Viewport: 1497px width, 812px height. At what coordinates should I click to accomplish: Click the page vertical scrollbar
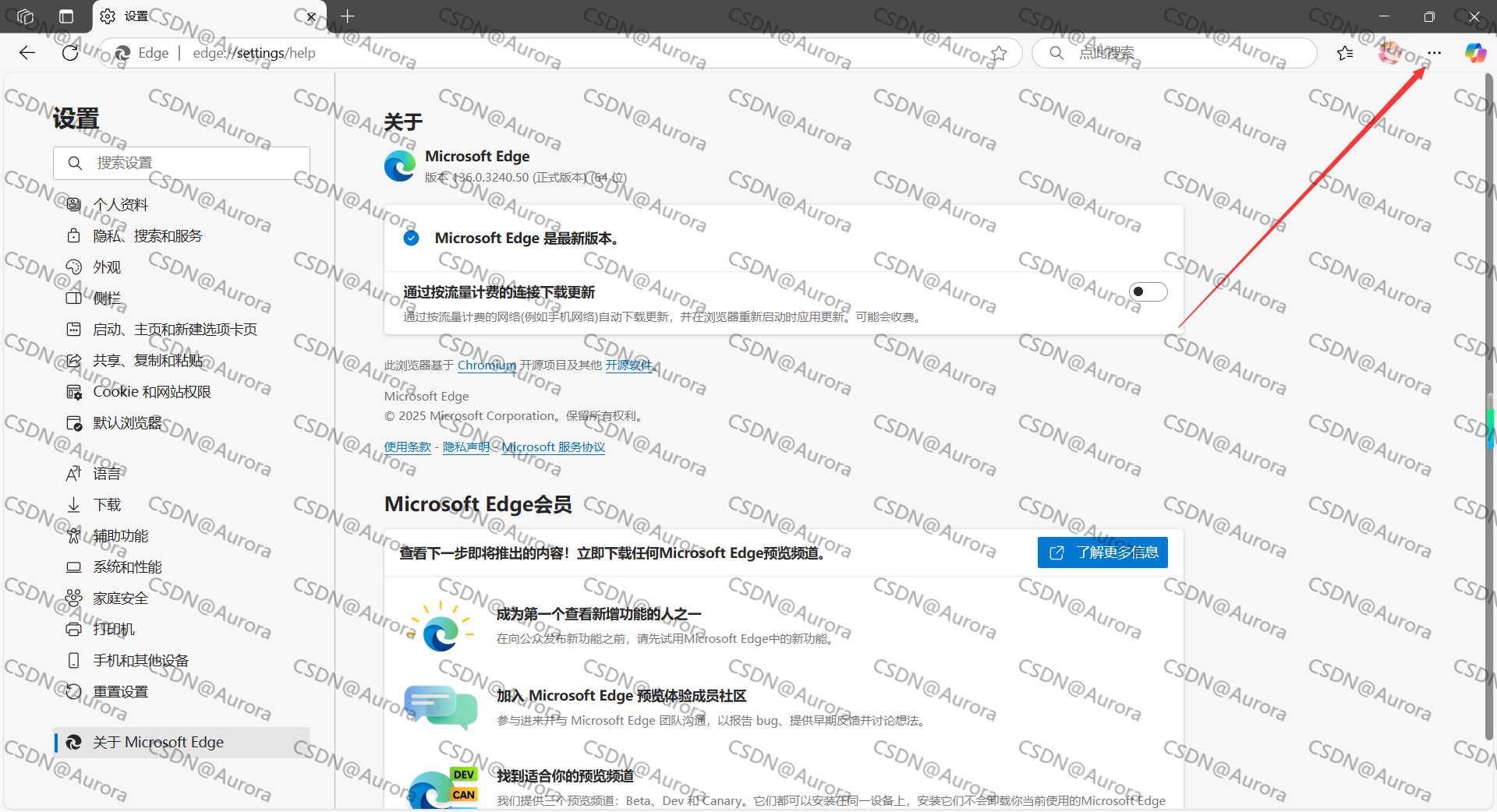click(x=1489, y=405)
